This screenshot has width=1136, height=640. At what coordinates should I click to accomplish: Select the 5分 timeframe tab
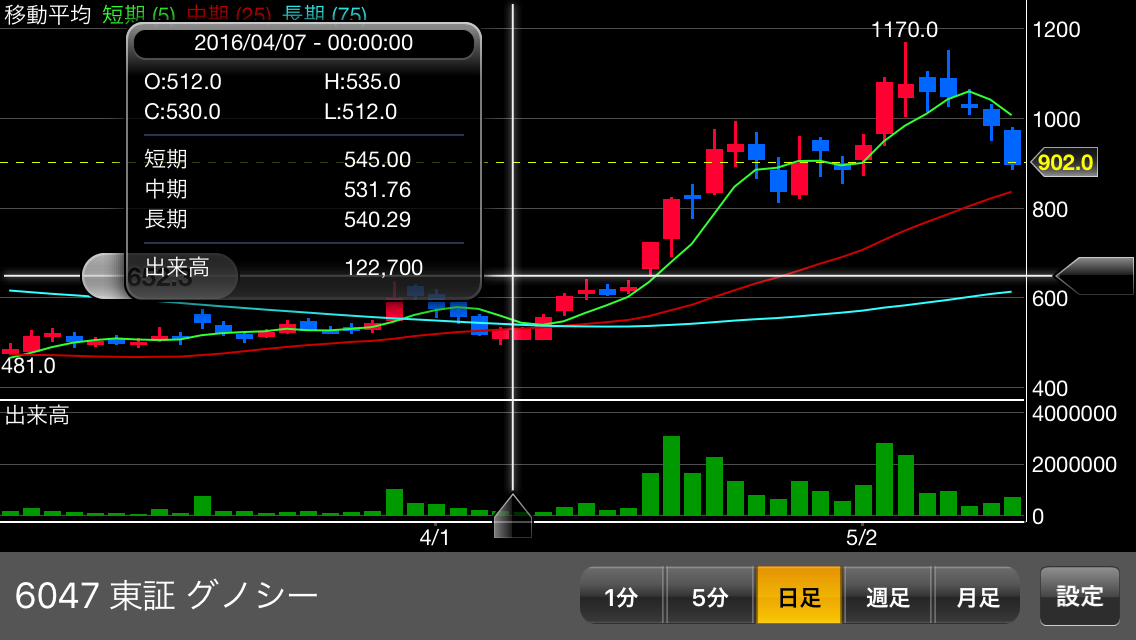[710, 597]
